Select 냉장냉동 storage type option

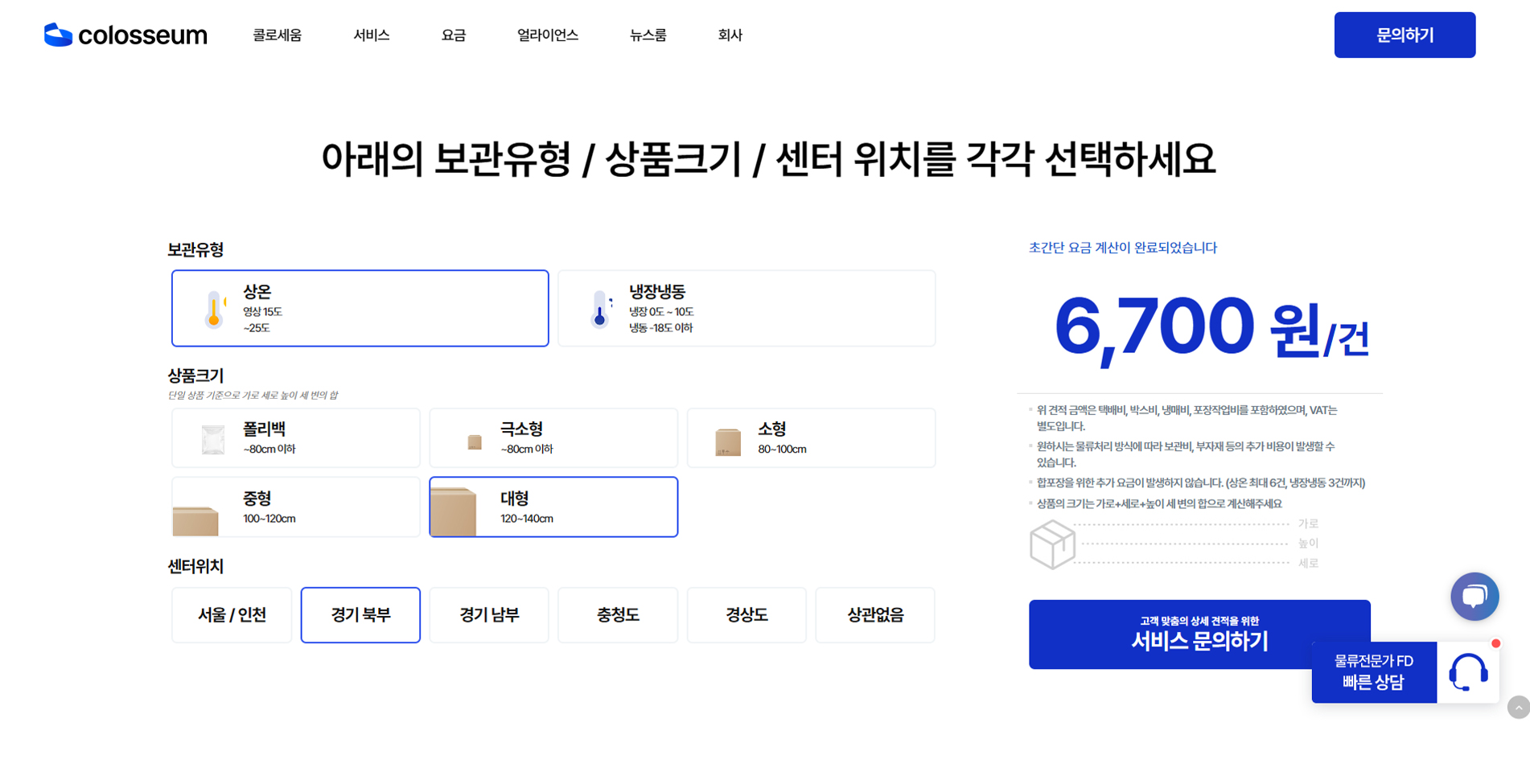point(746,309)
